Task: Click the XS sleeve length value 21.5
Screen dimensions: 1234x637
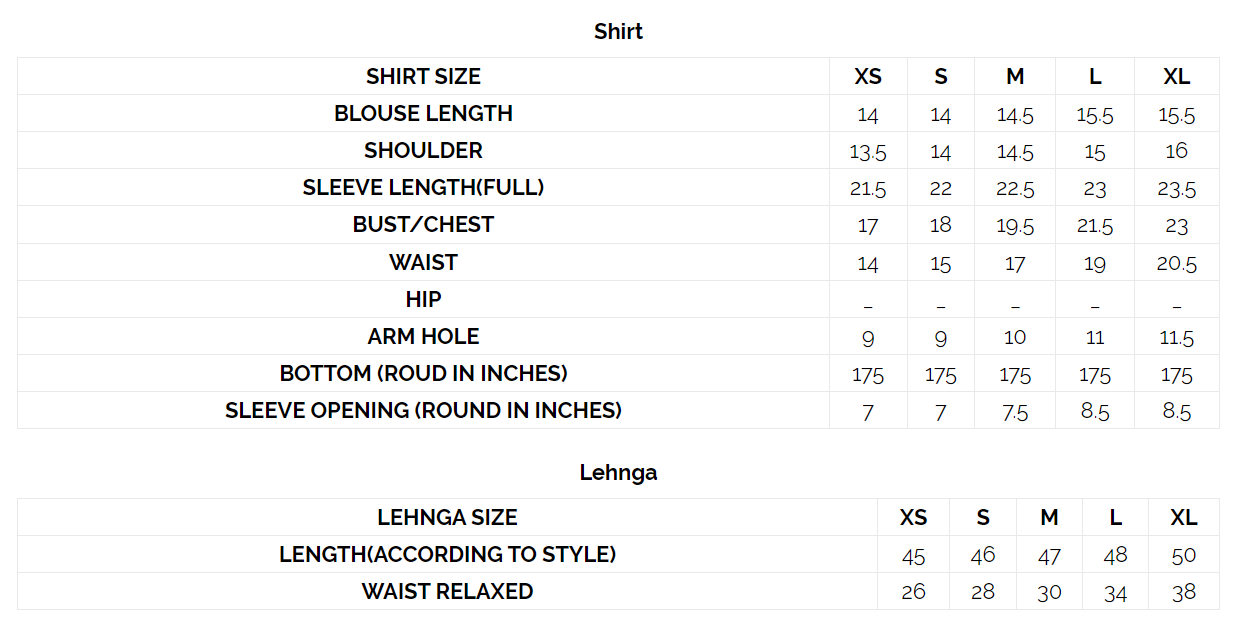Action: pos(867,189)
